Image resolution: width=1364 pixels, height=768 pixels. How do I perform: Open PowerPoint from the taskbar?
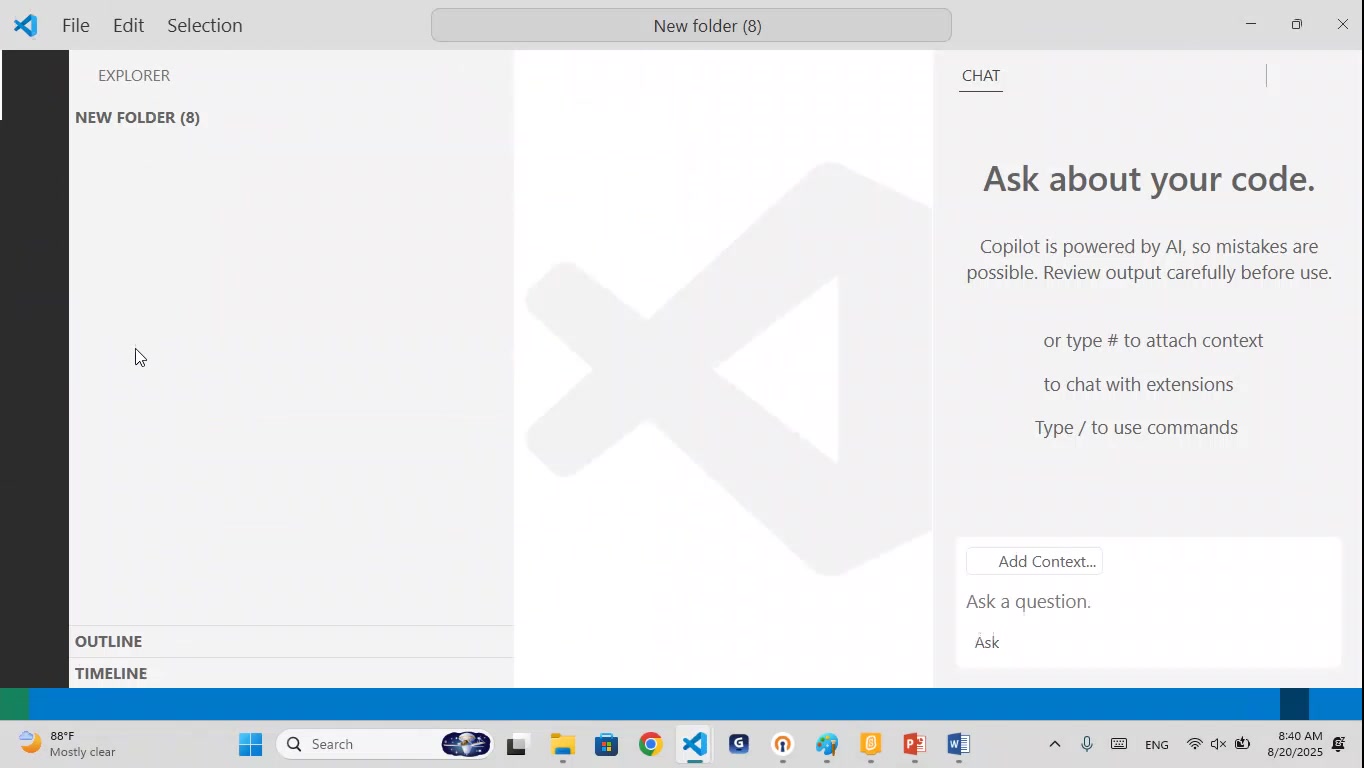[915, 744]
